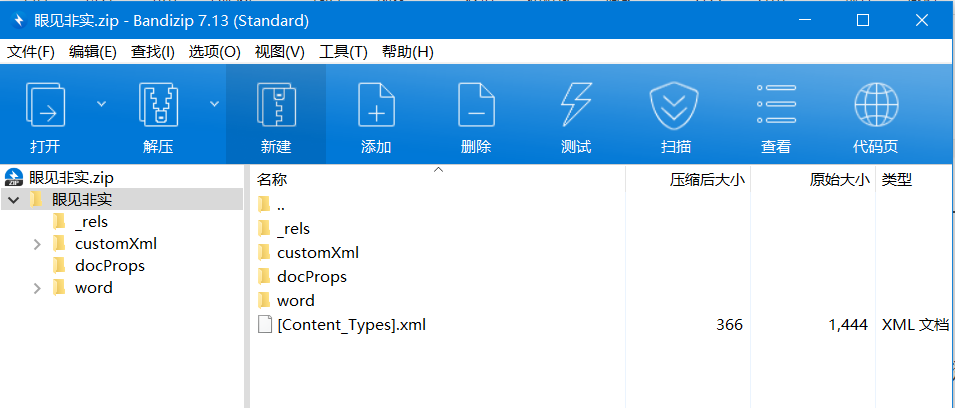Open the dropdown arrow next to 解压
This screenshot has width=955, height=408.
(x=214, y=104)
